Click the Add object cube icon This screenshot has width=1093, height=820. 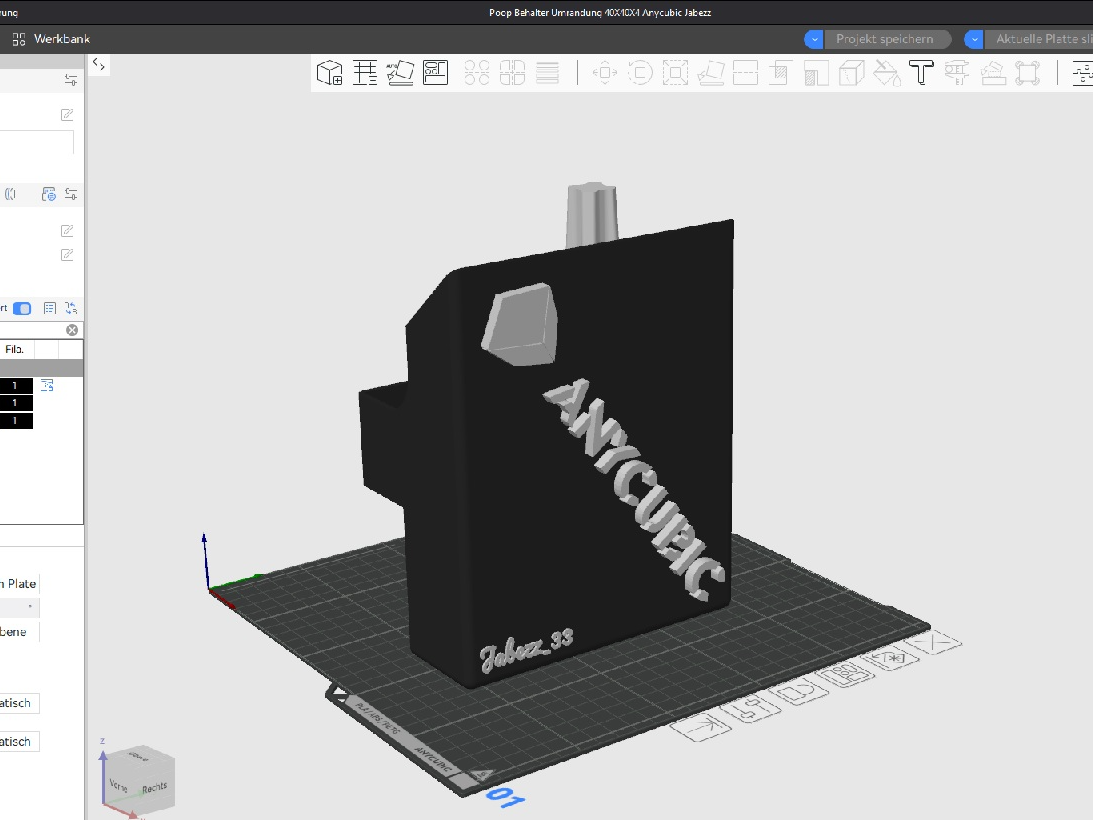330,73
